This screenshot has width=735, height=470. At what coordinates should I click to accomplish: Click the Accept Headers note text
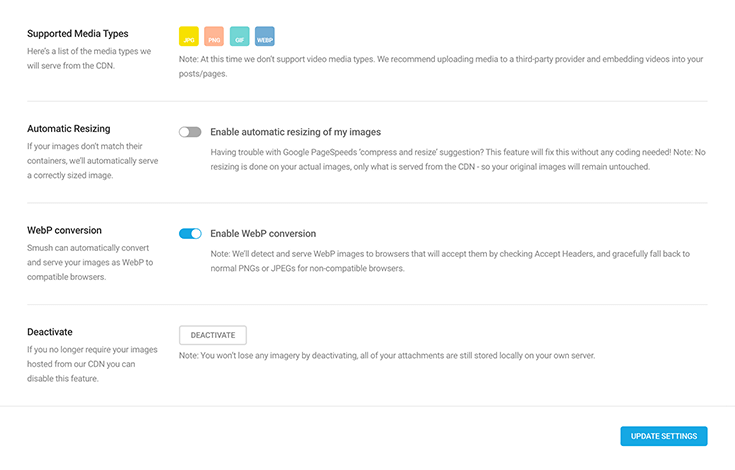[450, 261]
